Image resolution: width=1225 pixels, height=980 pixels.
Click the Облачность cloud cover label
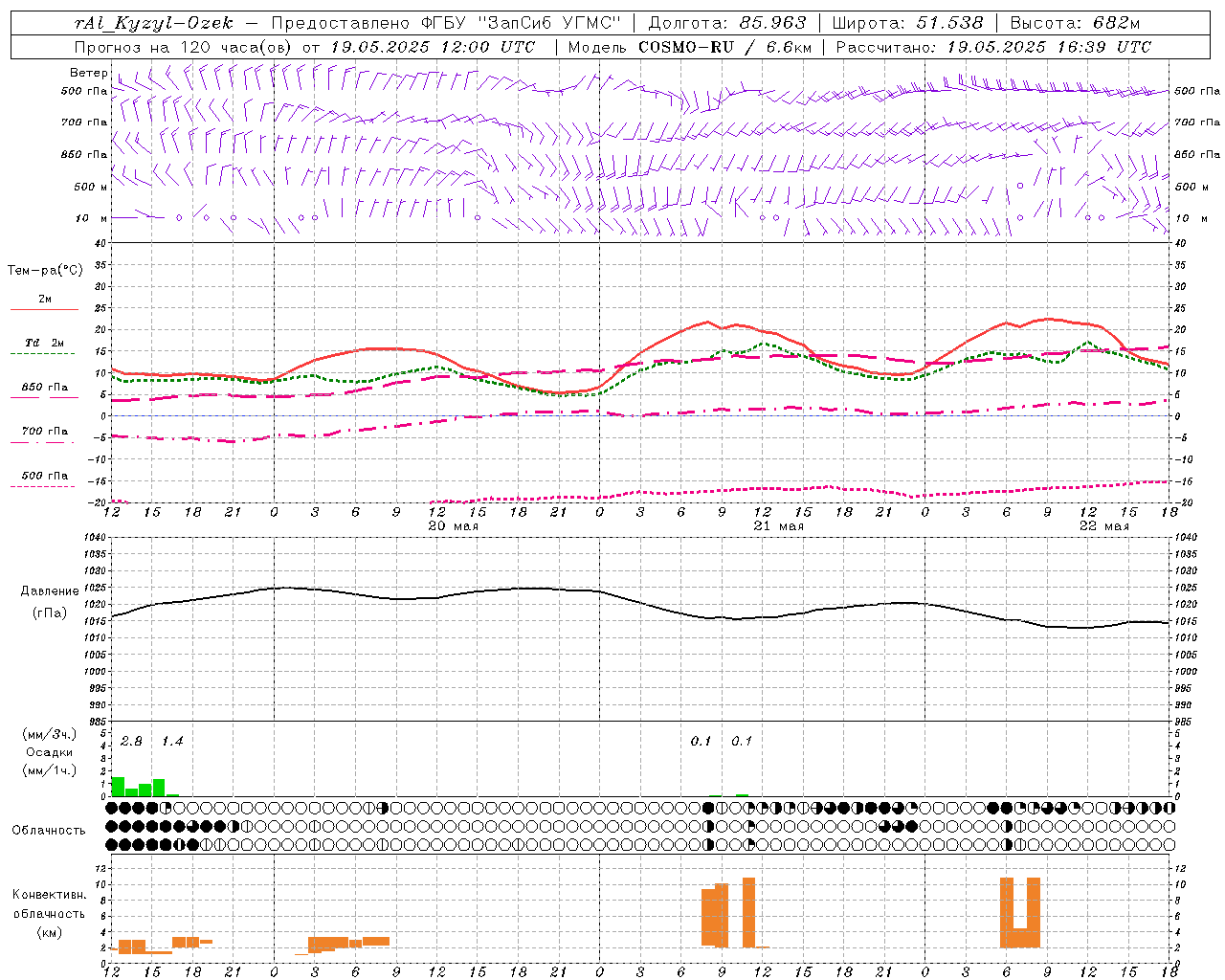pyautogui.click(x=49, y=830)
